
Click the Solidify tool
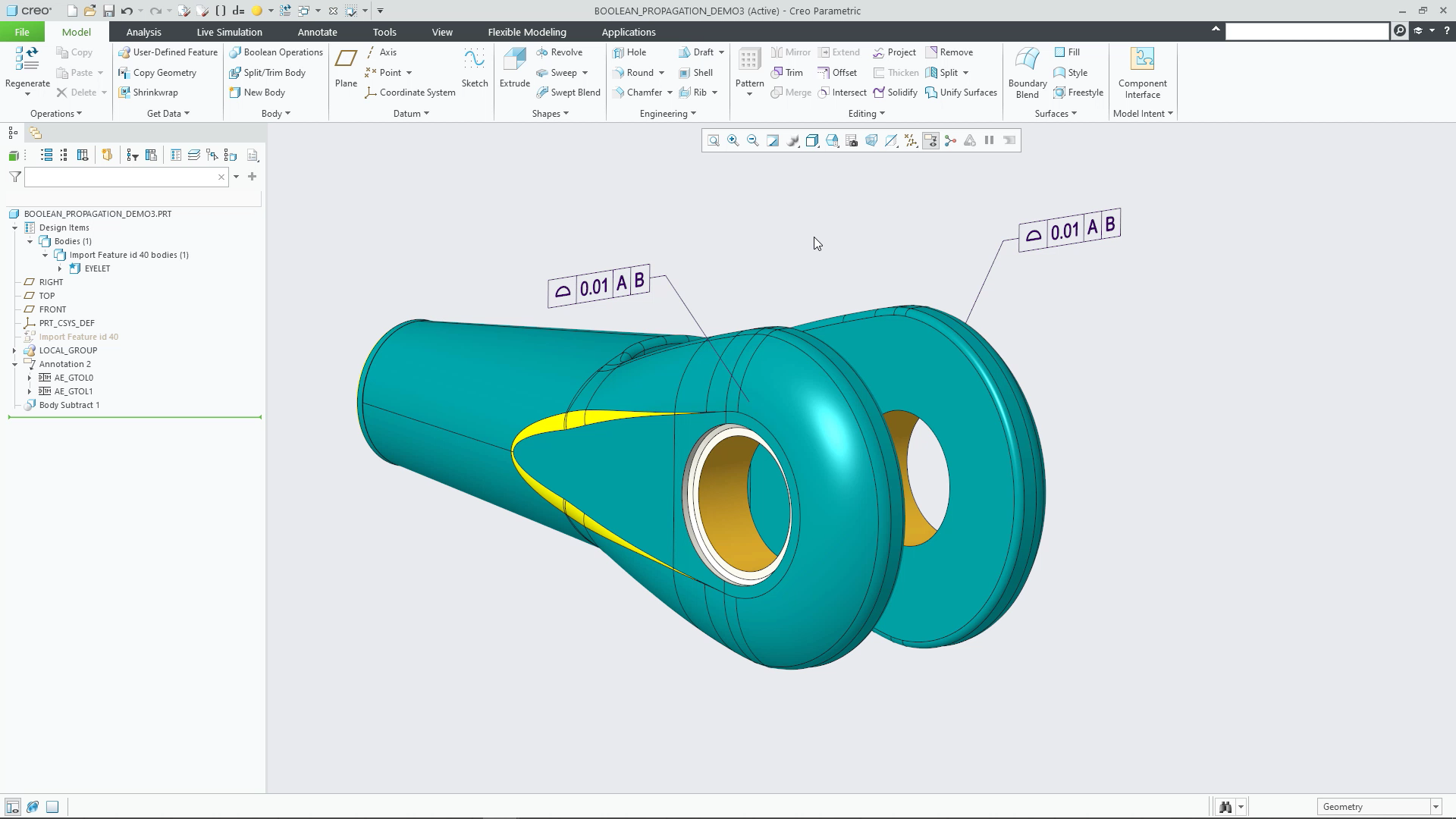click(896, 93)
